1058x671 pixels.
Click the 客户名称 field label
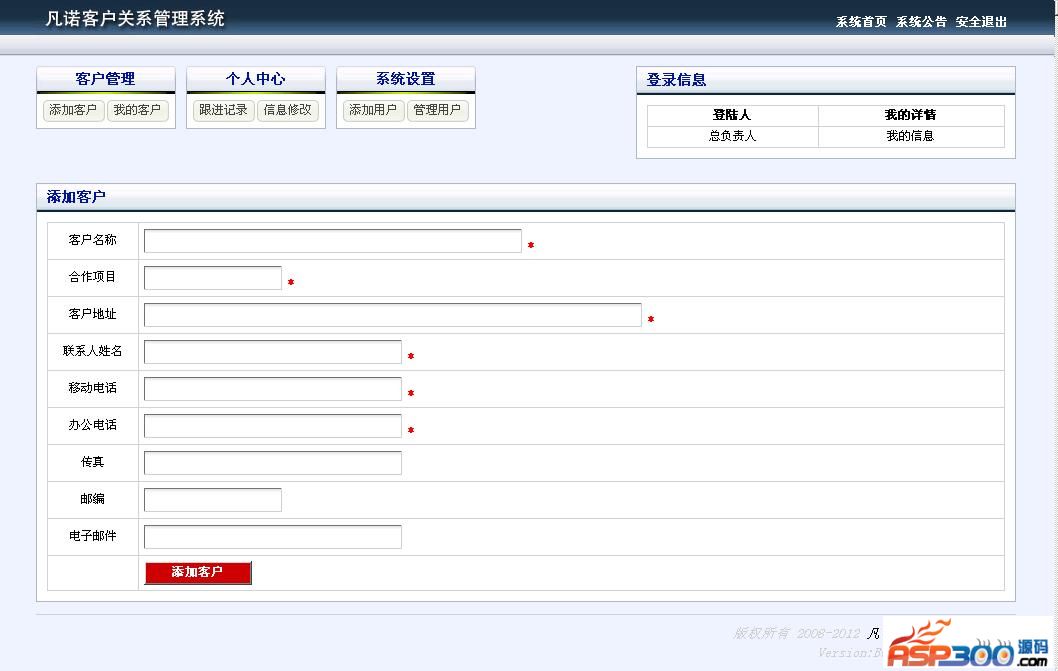[92, 240]
